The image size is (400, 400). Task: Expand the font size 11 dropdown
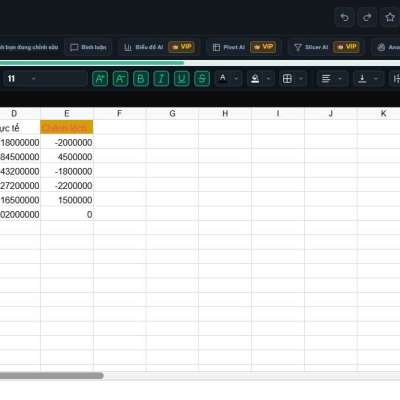coord(33,79)
